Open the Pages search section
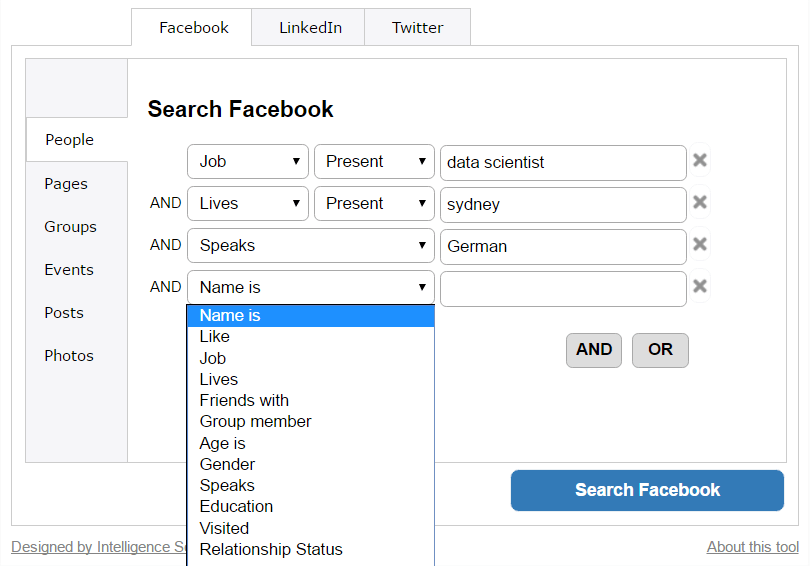This screenshot has width=810, height=566. click(x=66, y=184)
